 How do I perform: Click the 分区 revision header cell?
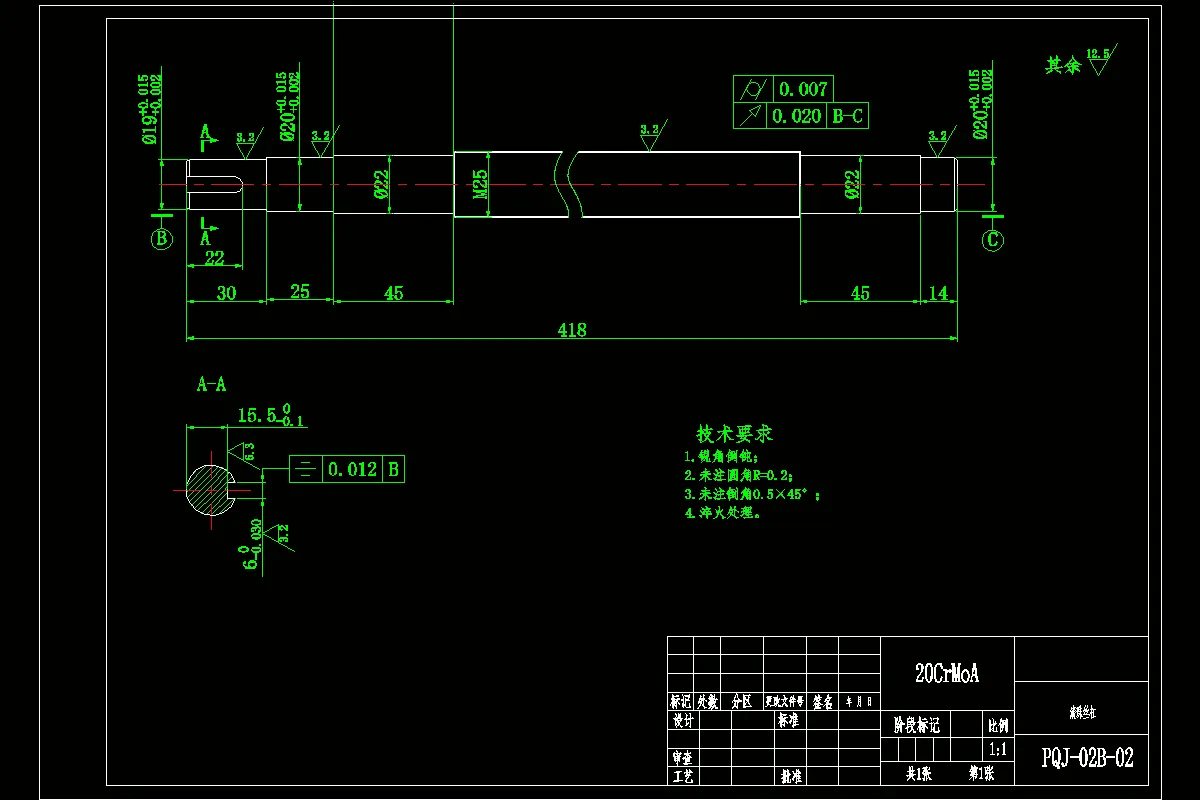point(741,702)
